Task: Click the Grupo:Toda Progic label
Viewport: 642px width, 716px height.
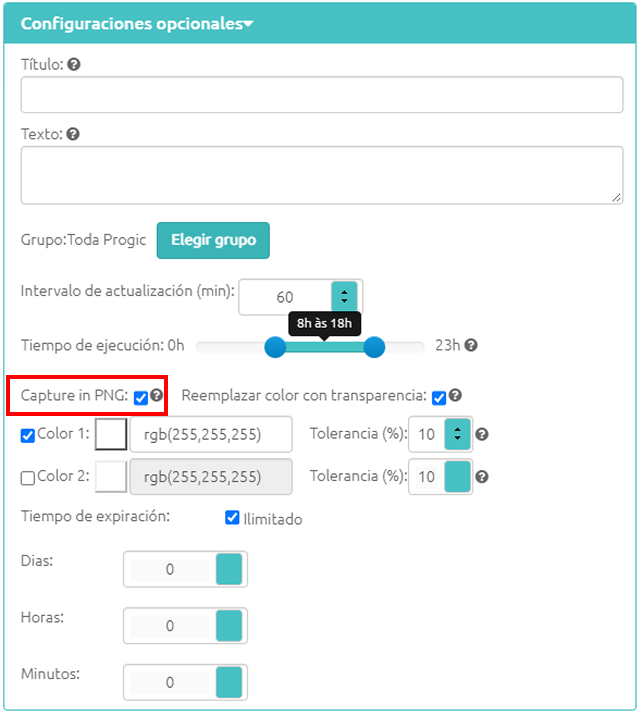Action: pos(83,240)
